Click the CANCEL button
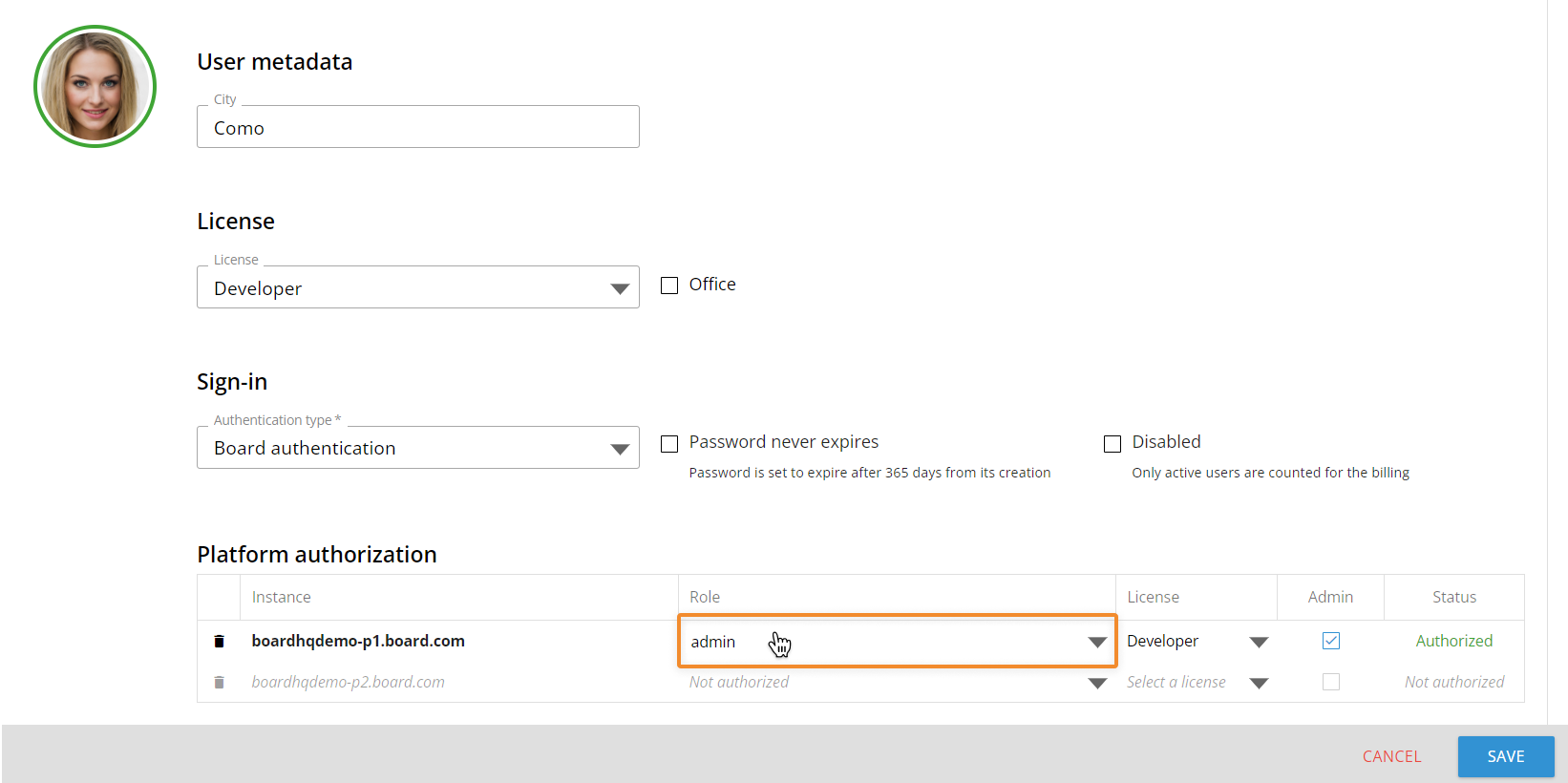Screen dimensions: 1568x783 tap(1391, 756)
